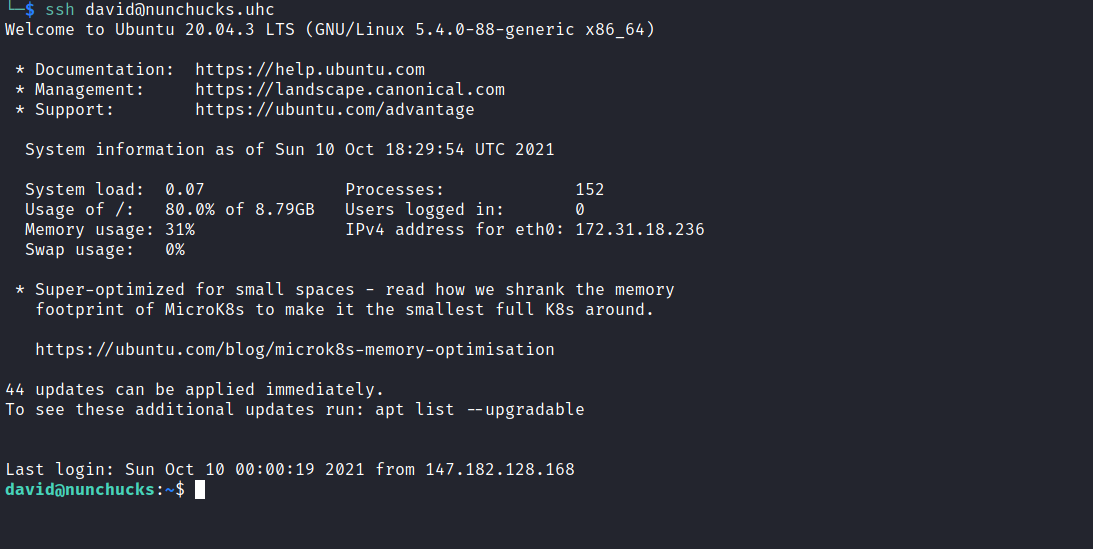Click the System information date line

click(x=290, y=150)
